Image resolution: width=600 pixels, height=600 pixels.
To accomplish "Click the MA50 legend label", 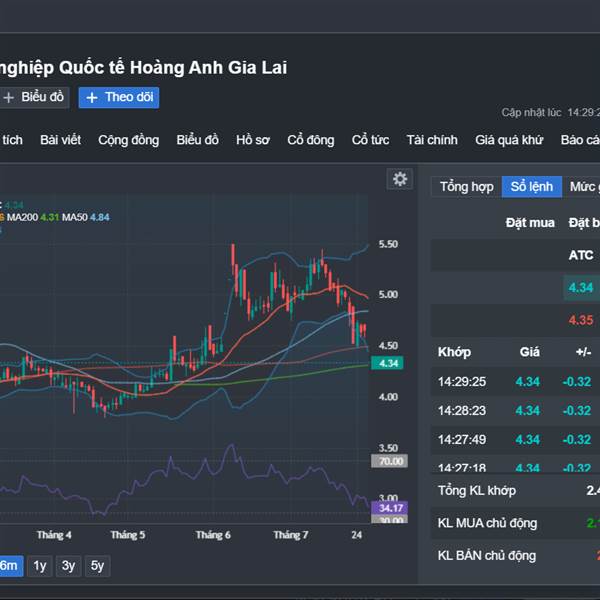I will click(x=75, y=217).
